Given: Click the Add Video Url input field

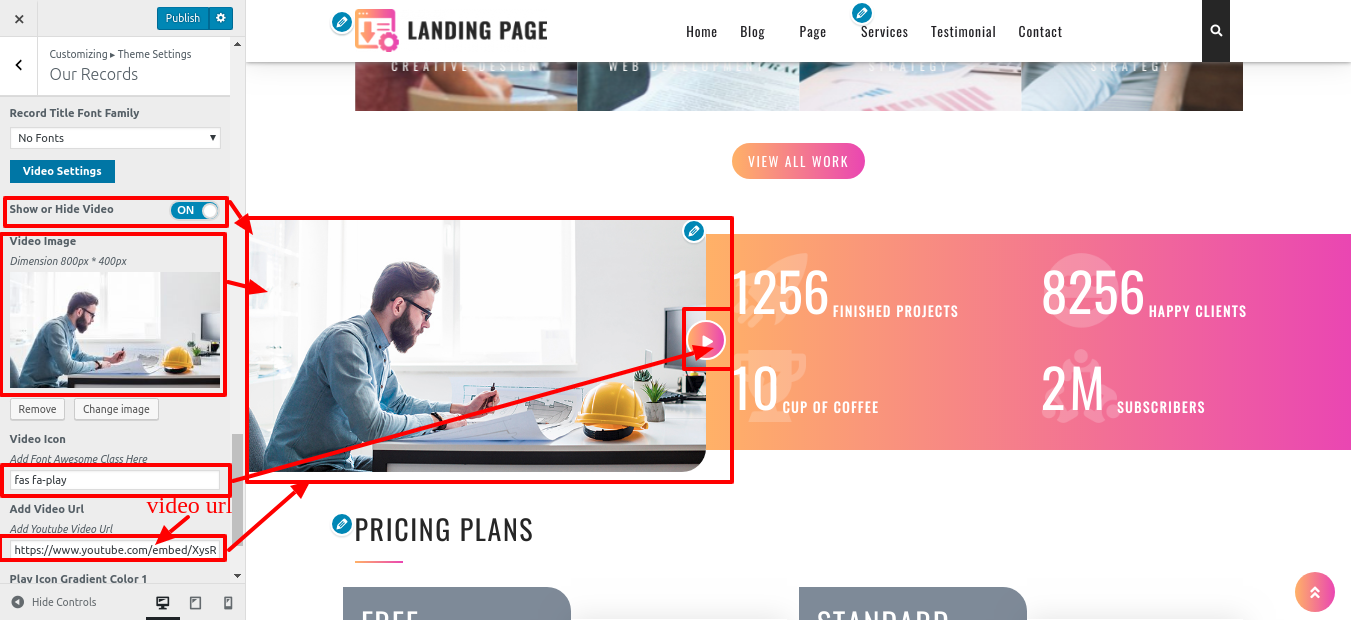Looking at the screenshot, I should [115, 549].
